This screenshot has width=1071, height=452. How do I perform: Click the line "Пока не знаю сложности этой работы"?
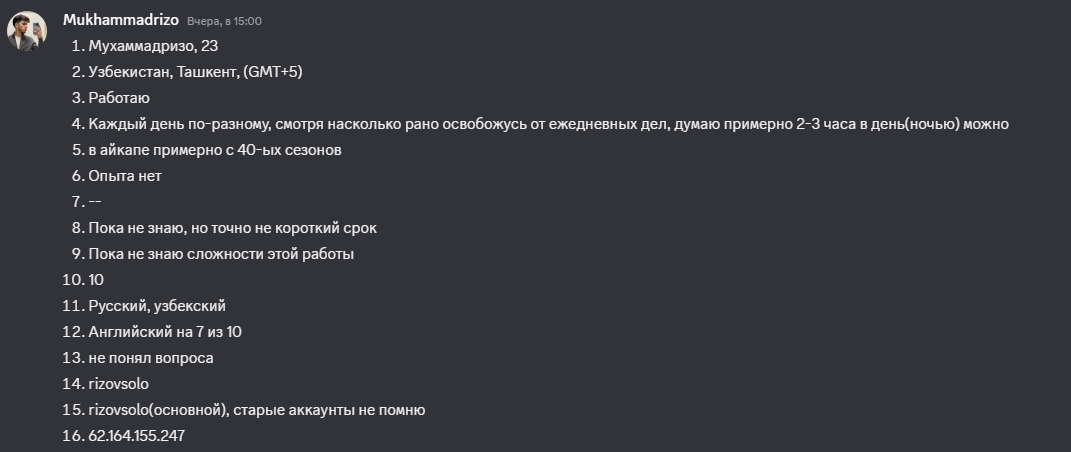pos(221,254)
